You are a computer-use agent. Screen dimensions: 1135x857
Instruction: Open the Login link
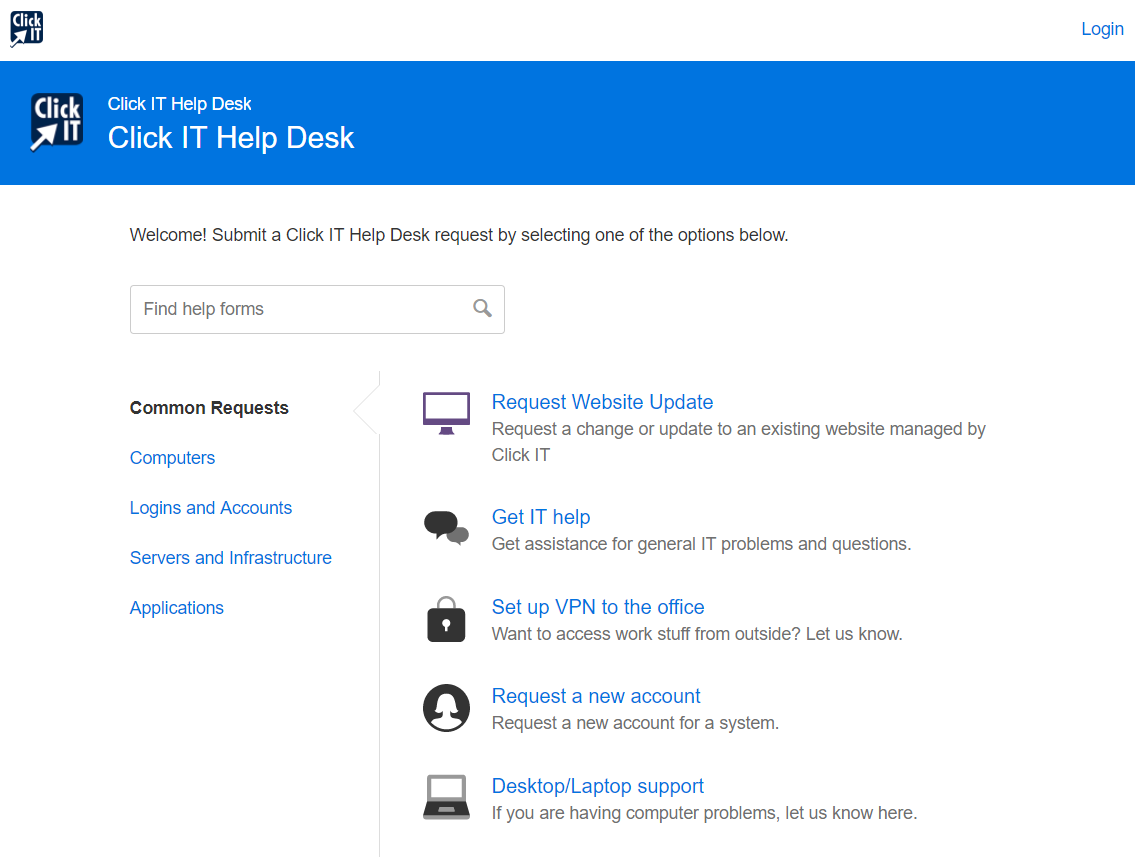point(1102,29)
